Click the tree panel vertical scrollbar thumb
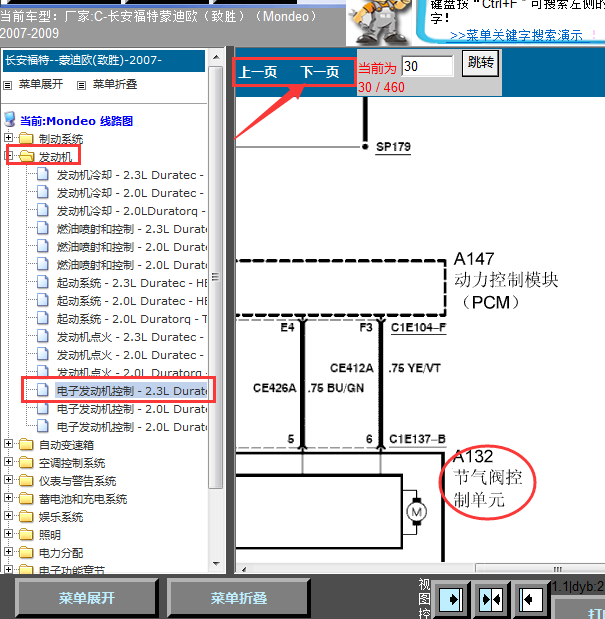605x619 pixels. [x=215, y=277]
